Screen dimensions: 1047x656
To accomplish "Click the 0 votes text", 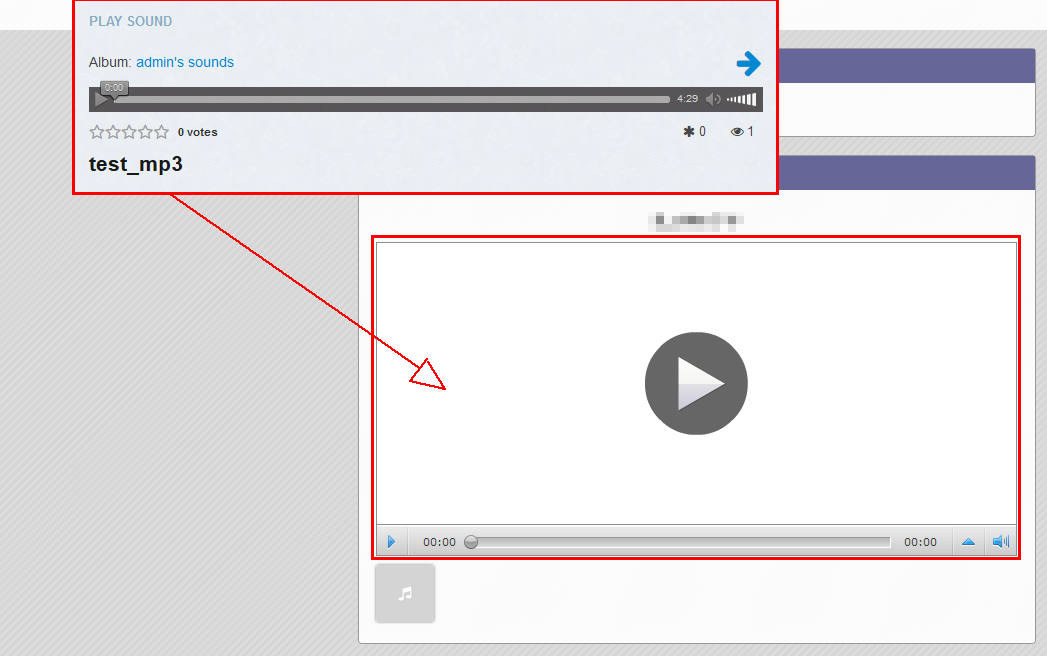I will (x=198, y=132).
